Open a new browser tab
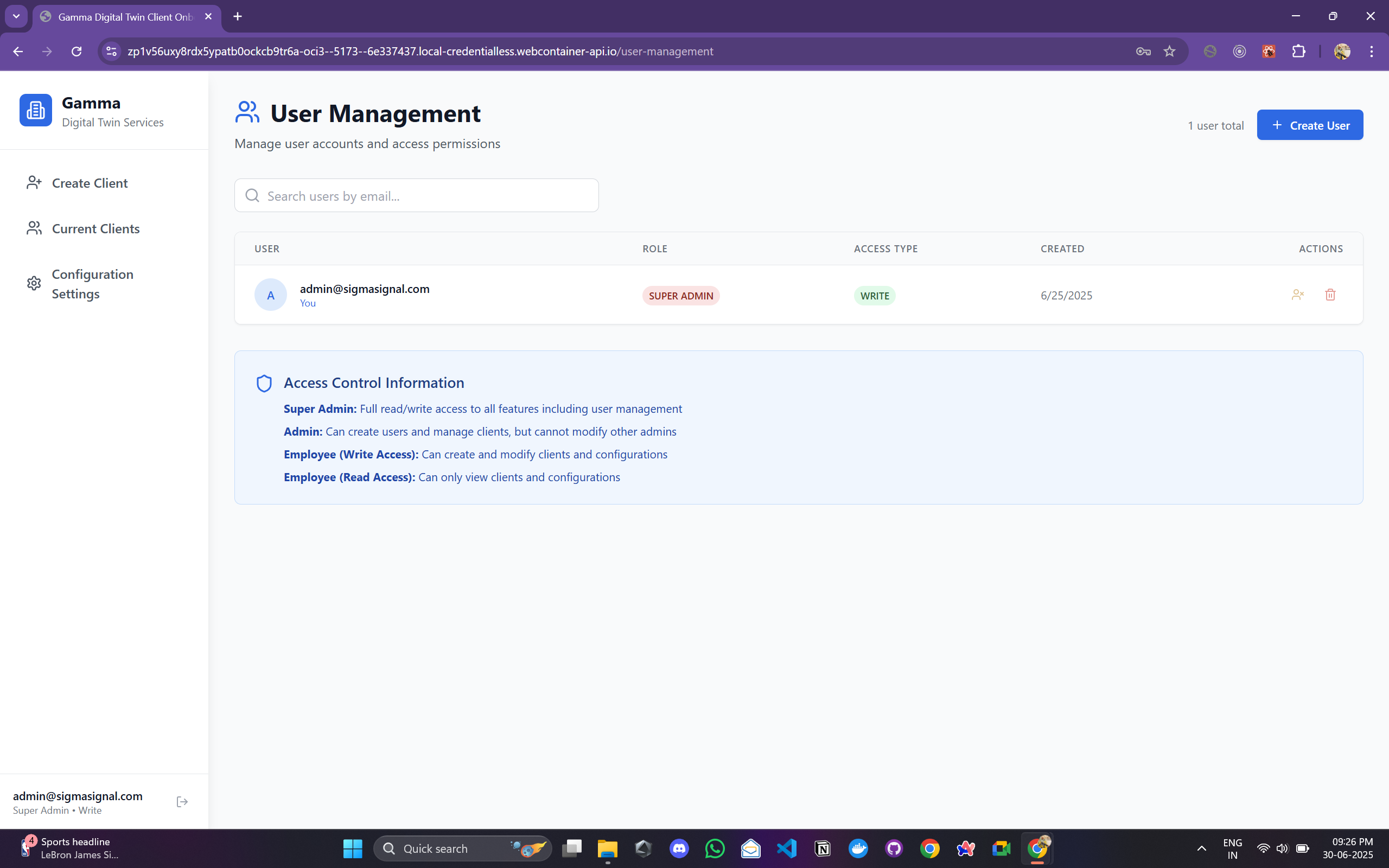Screen dimensions: 1389x868 (x=238, y=17)
